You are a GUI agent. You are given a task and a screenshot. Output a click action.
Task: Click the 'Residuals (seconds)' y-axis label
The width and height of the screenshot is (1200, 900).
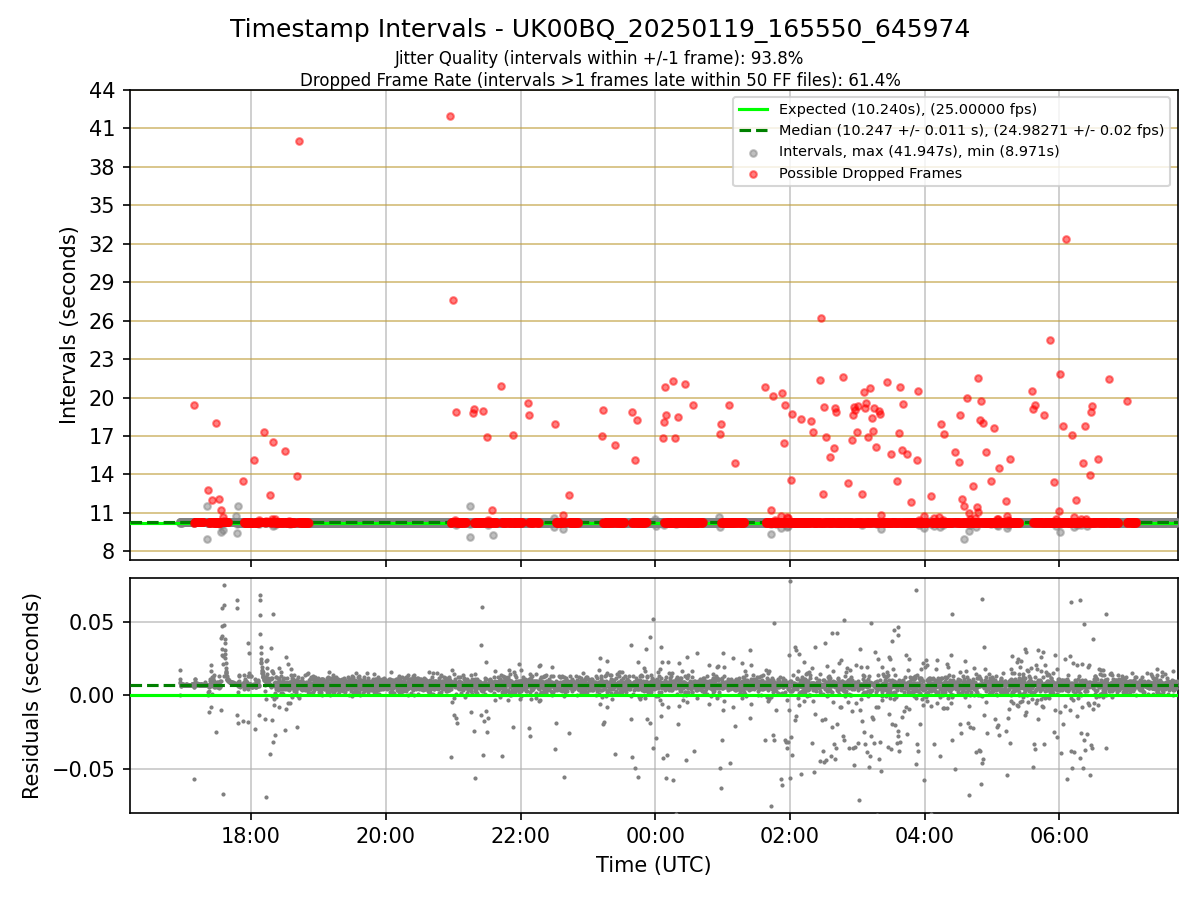pos(31,695)
